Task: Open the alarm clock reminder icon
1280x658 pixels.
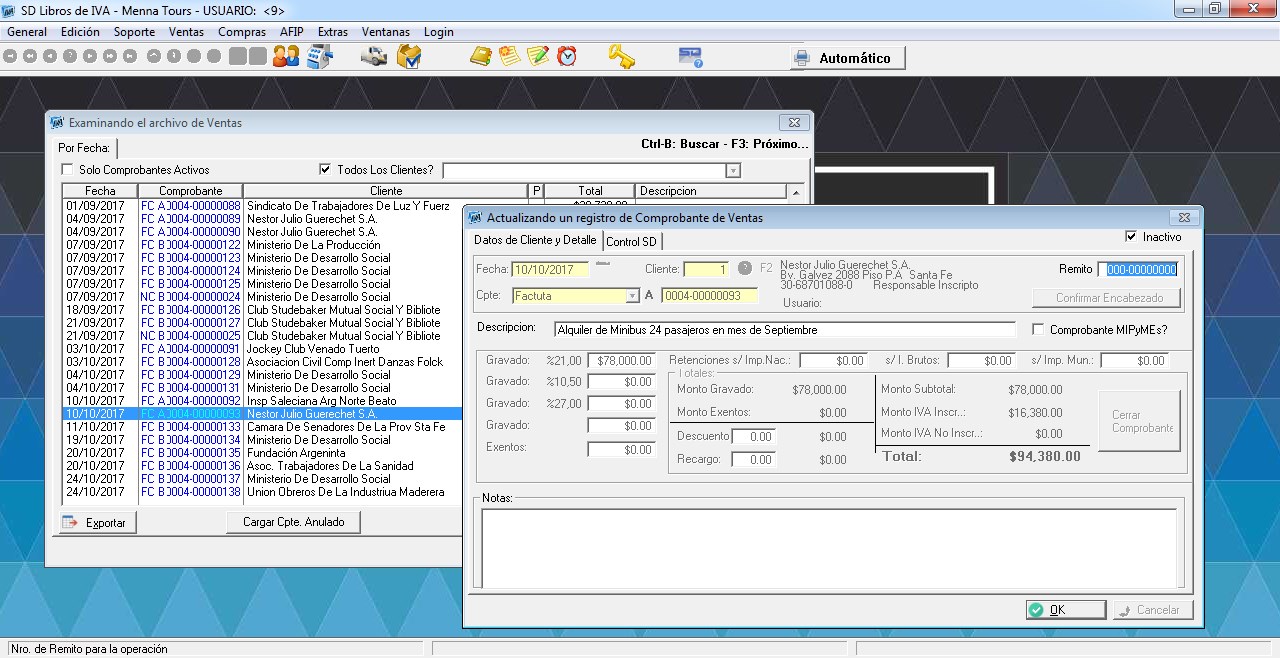Action: click(x=567, y=57)
